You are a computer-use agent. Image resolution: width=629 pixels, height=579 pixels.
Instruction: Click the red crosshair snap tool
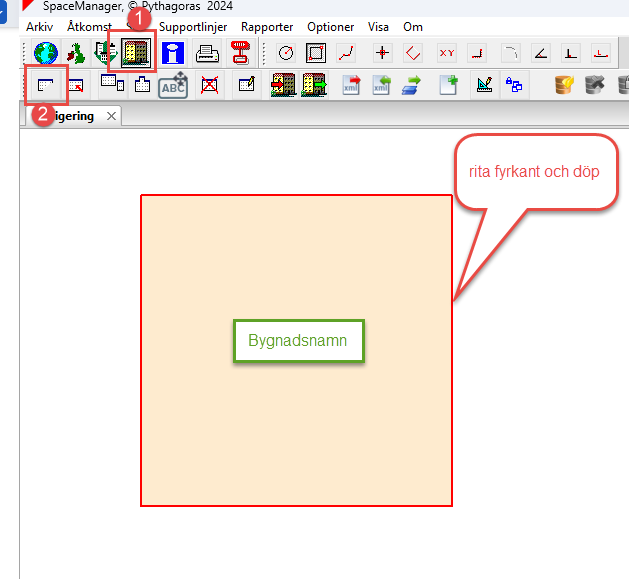click(381, 53)
